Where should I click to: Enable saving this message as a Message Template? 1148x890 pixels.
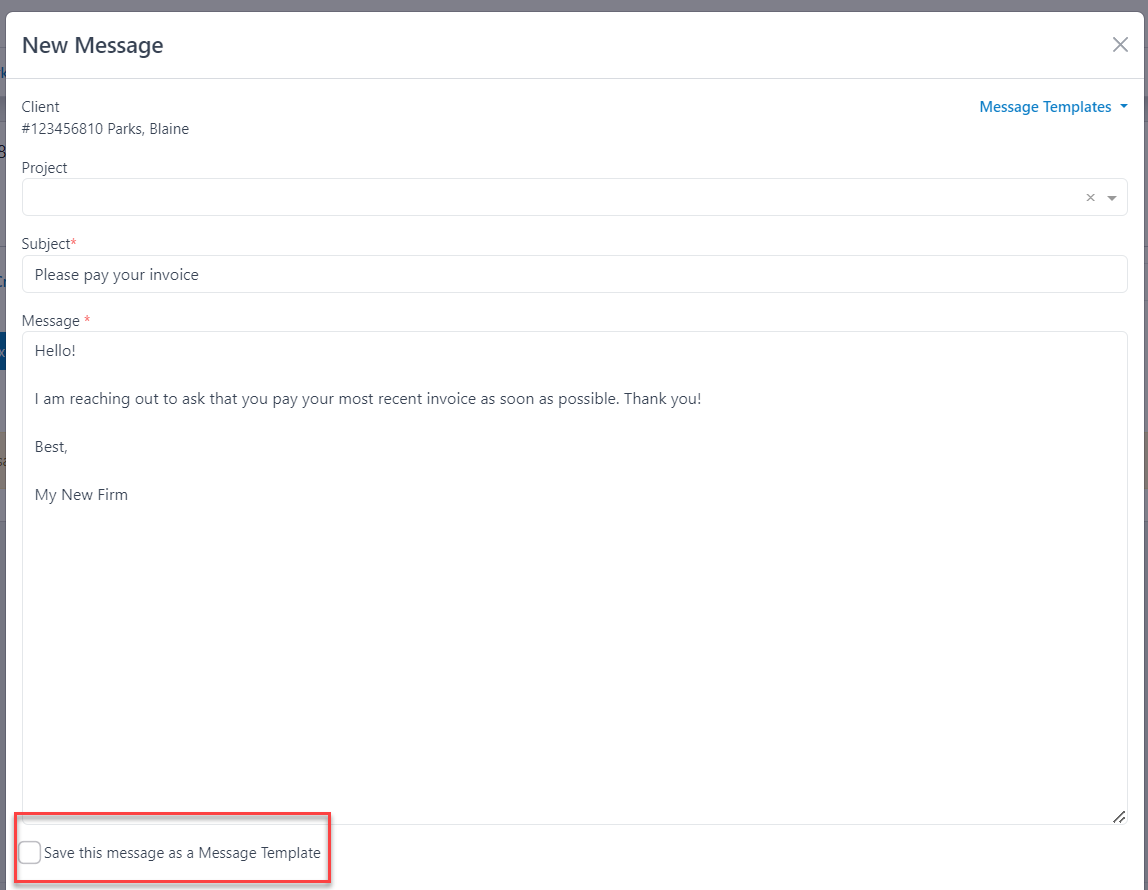(29, 852)
